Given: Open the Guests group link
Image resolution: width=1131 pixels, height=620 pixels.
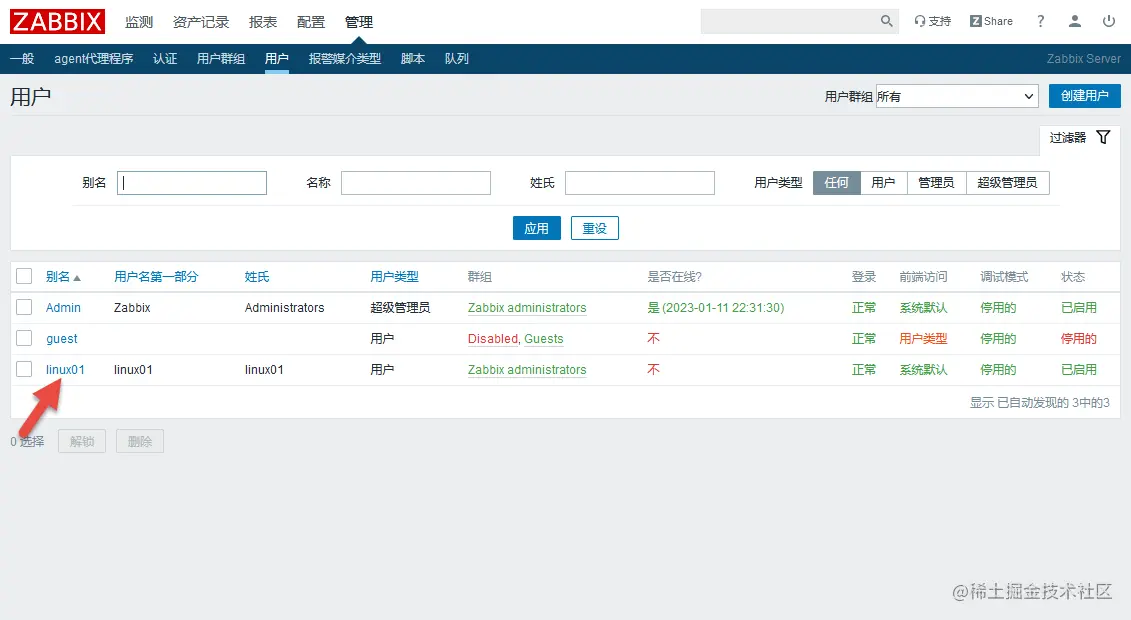Looking at the screenshot, I should pos(544,339).
